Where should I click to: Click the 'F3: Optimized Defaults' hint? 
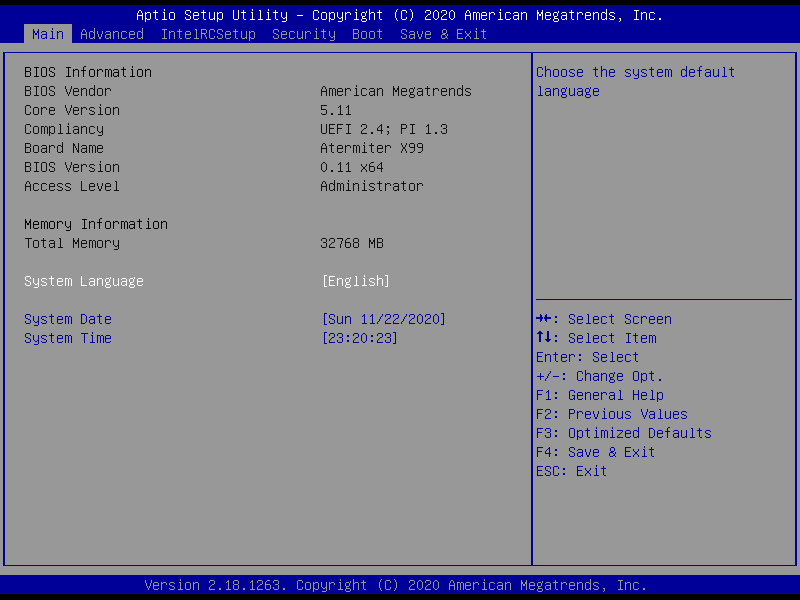coord(623,433)
